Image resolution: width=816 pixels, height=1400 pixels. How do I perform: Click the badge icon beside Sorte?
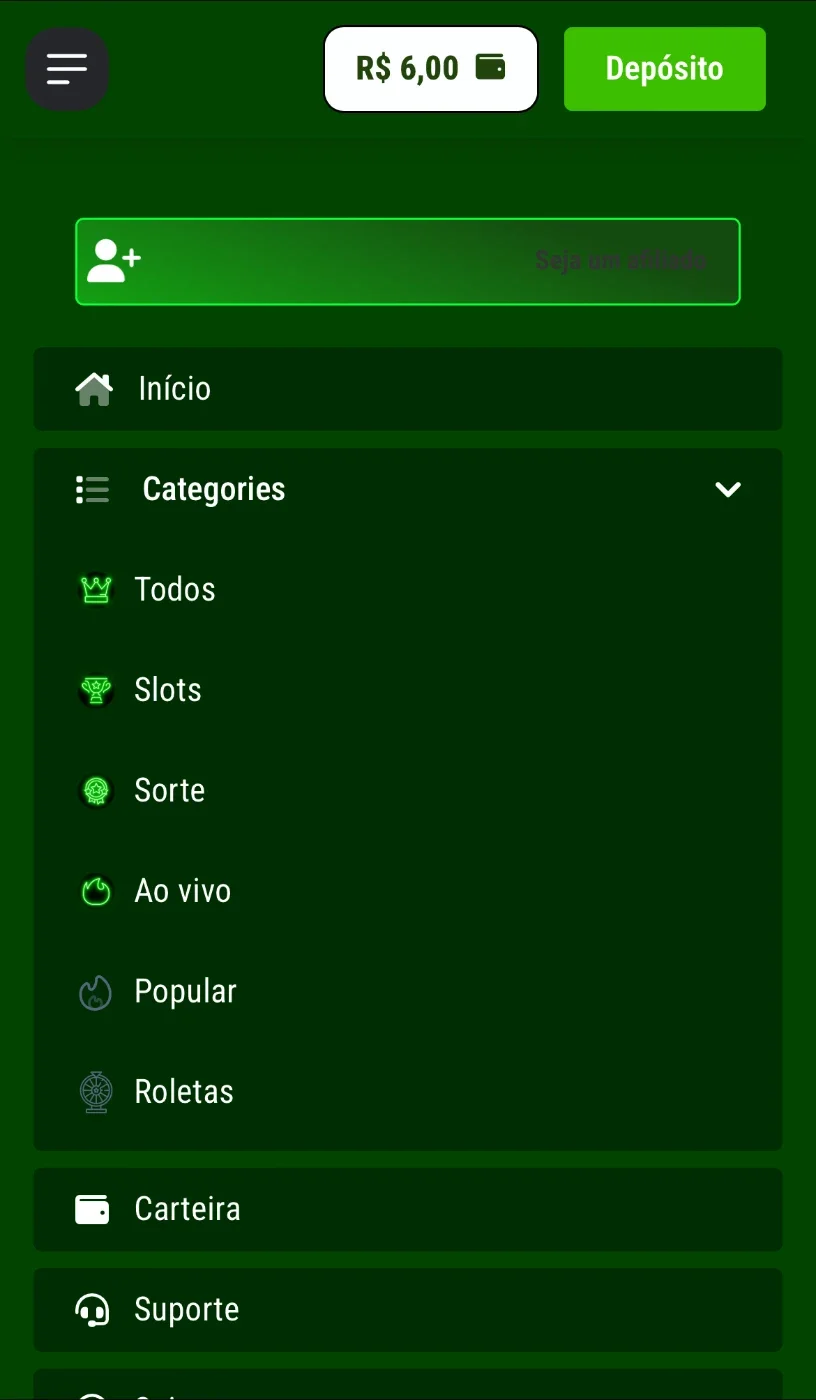(x=96, y=791)
